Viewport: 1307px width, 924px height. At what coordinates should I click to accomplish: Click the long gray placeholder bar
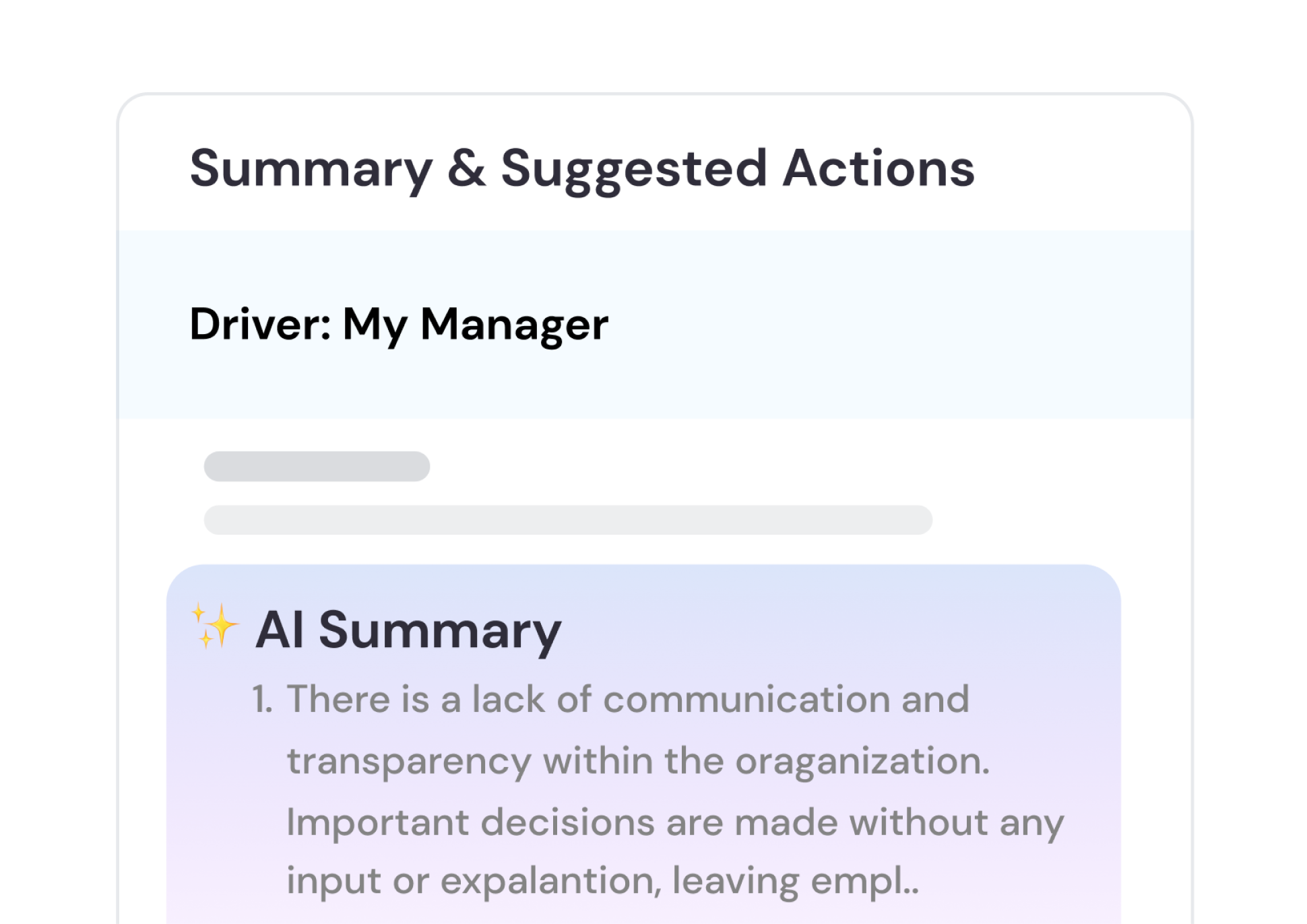tap(567, 520)
